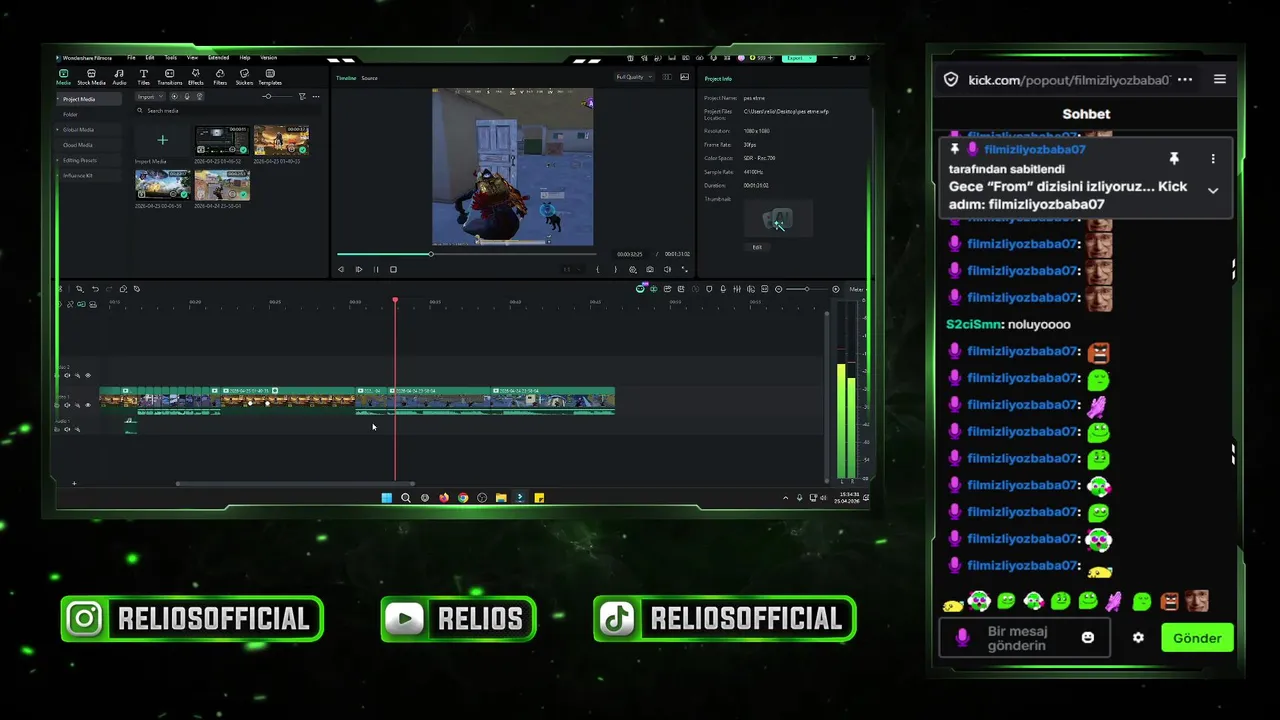
Task: Click the preview volume speaker icon
Action: [667, 269]
